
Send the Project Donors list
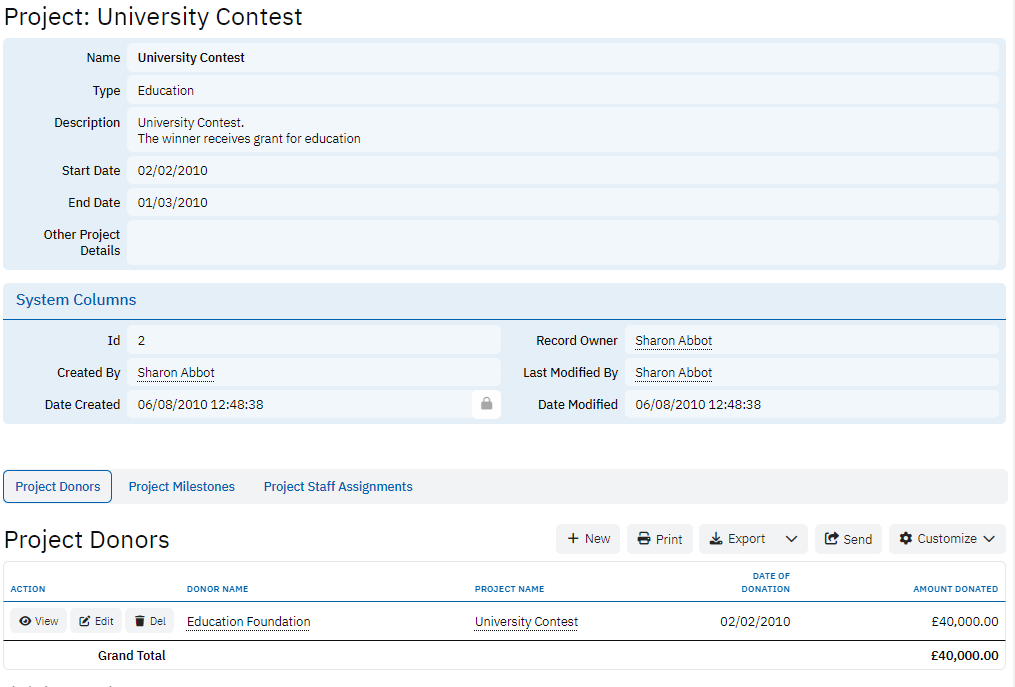point(848,539)
